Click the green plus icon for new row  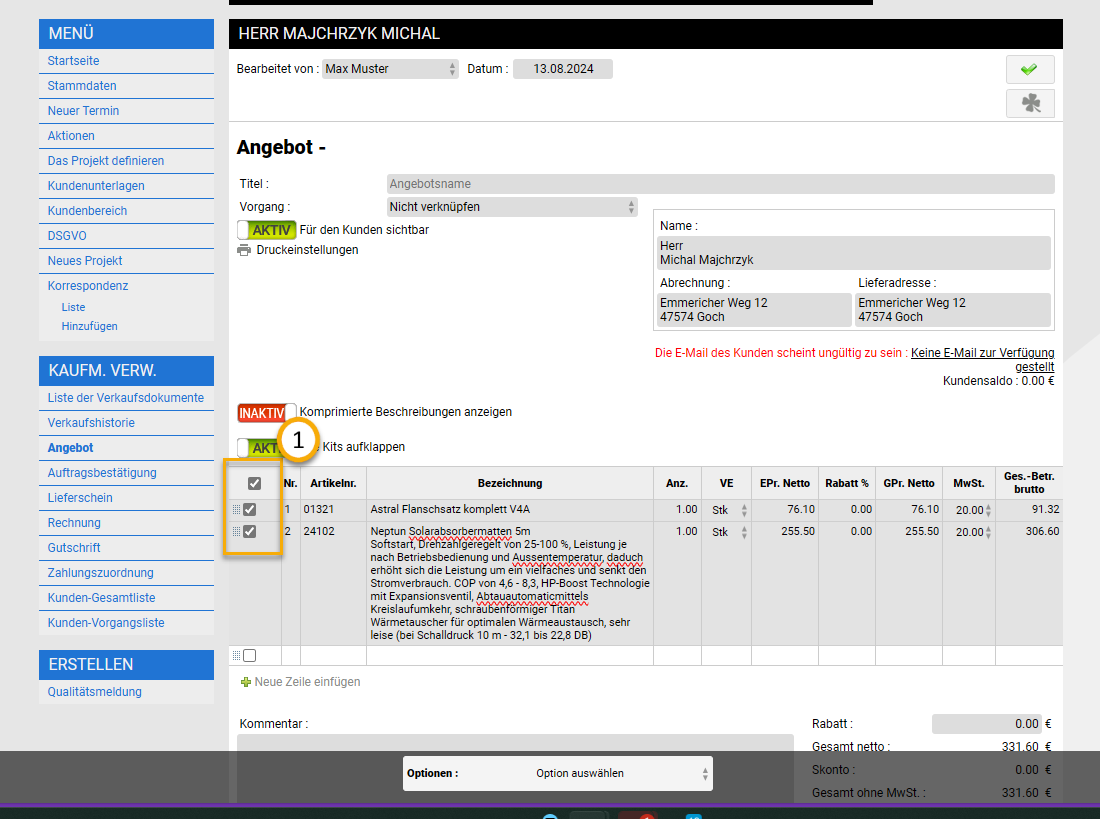pos(246,682)
